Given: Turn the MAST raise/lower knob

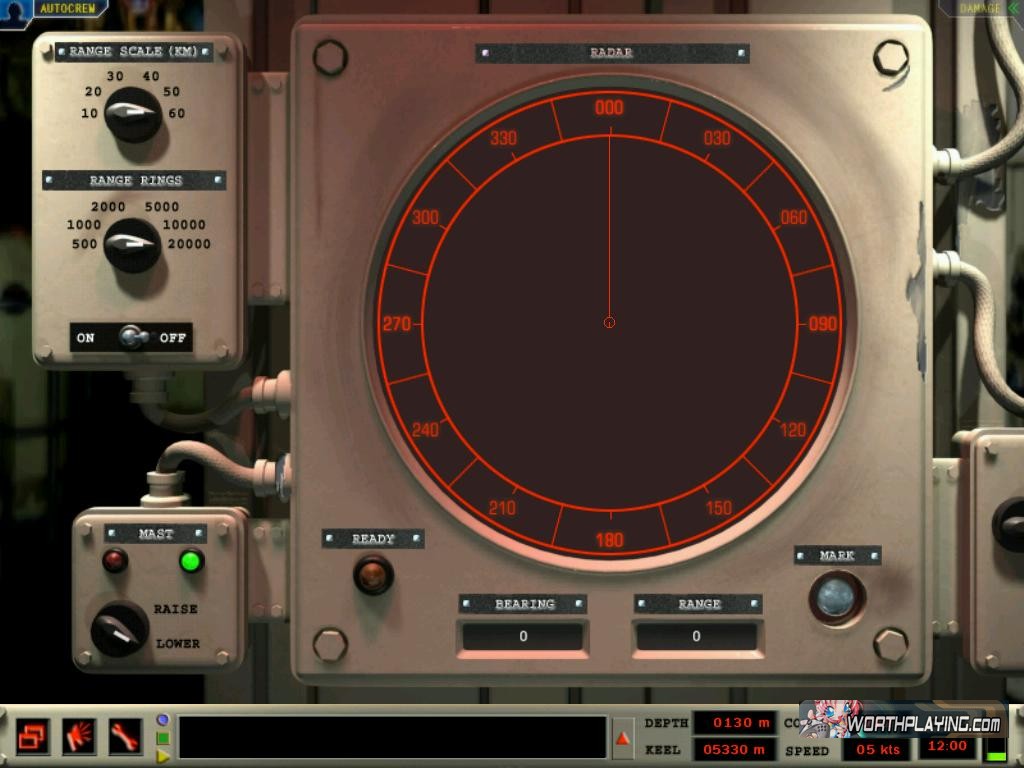Looking at the screenshot, I should [120, 629].
